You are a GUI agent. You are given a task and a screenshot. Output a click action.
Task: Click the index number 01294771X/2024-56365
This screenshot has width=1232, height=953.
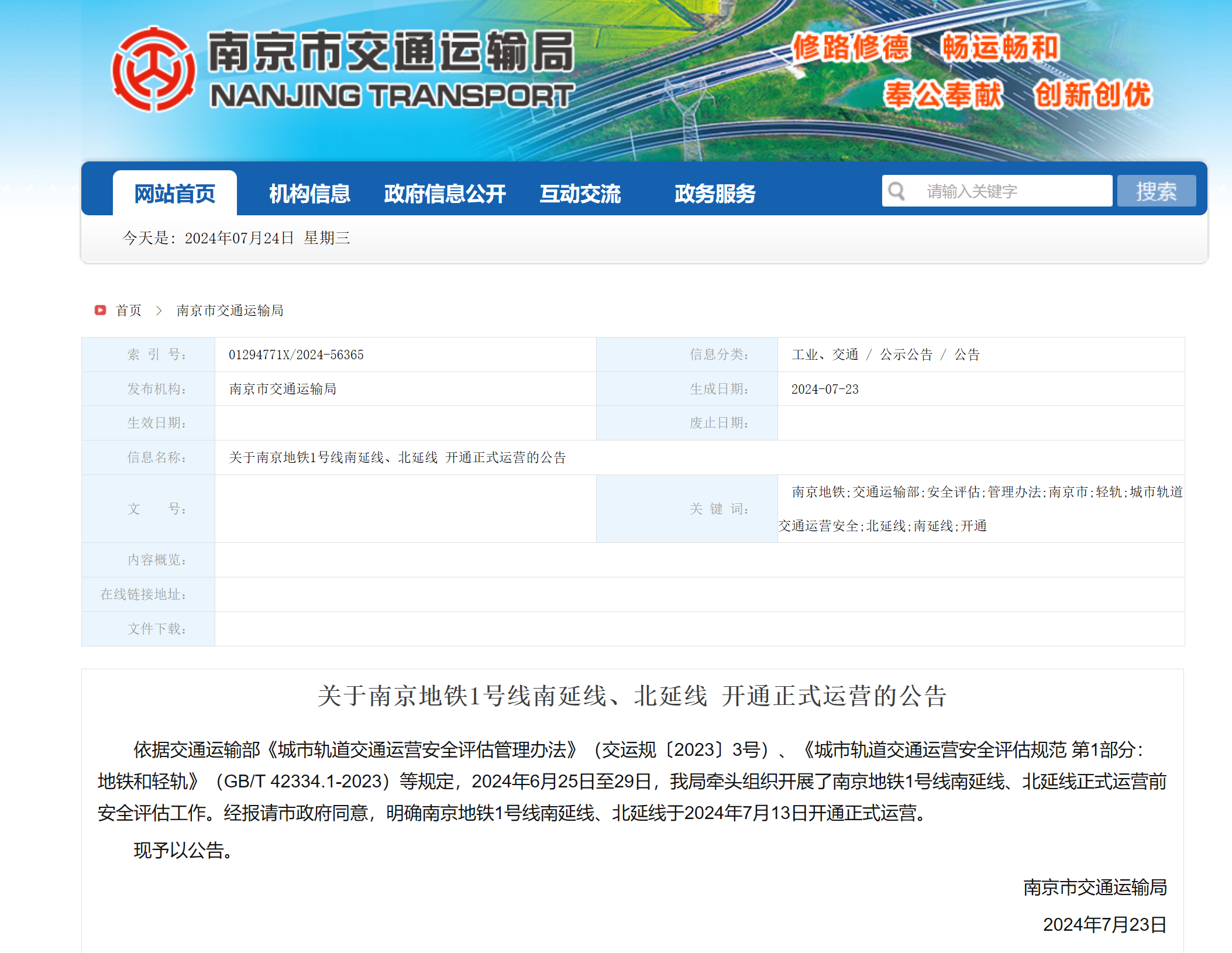[x=296, y=355]
